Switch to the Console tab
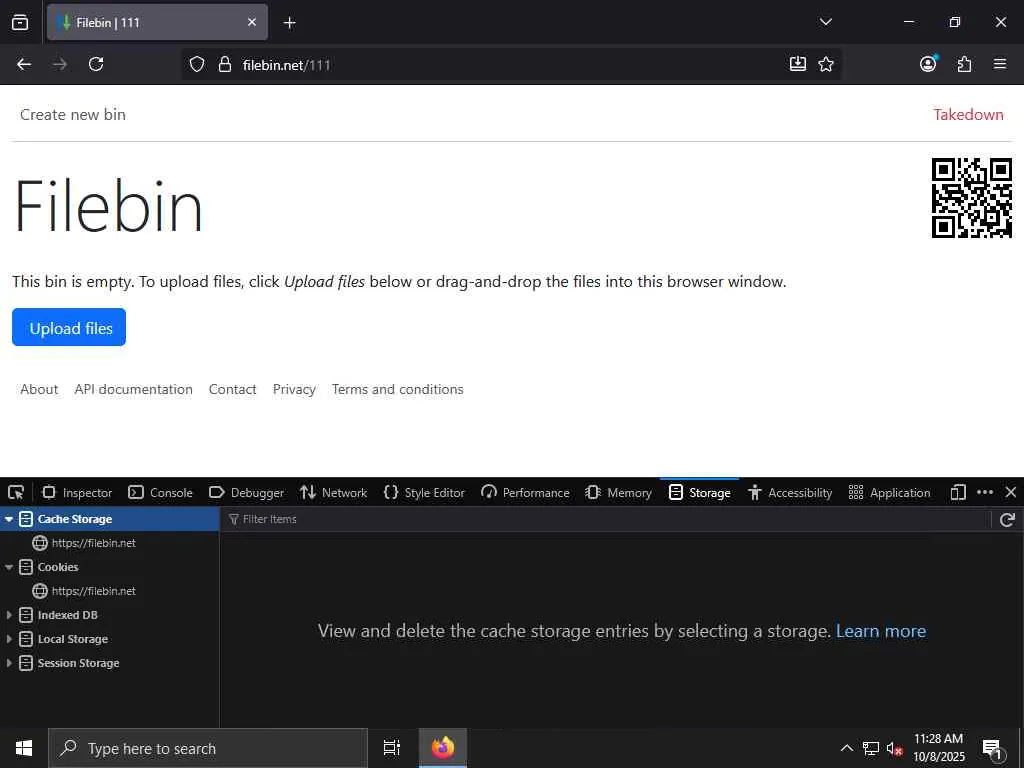The width and height of the screenshot is (1024, 768). pyautogui.click(x=161, y=492)
